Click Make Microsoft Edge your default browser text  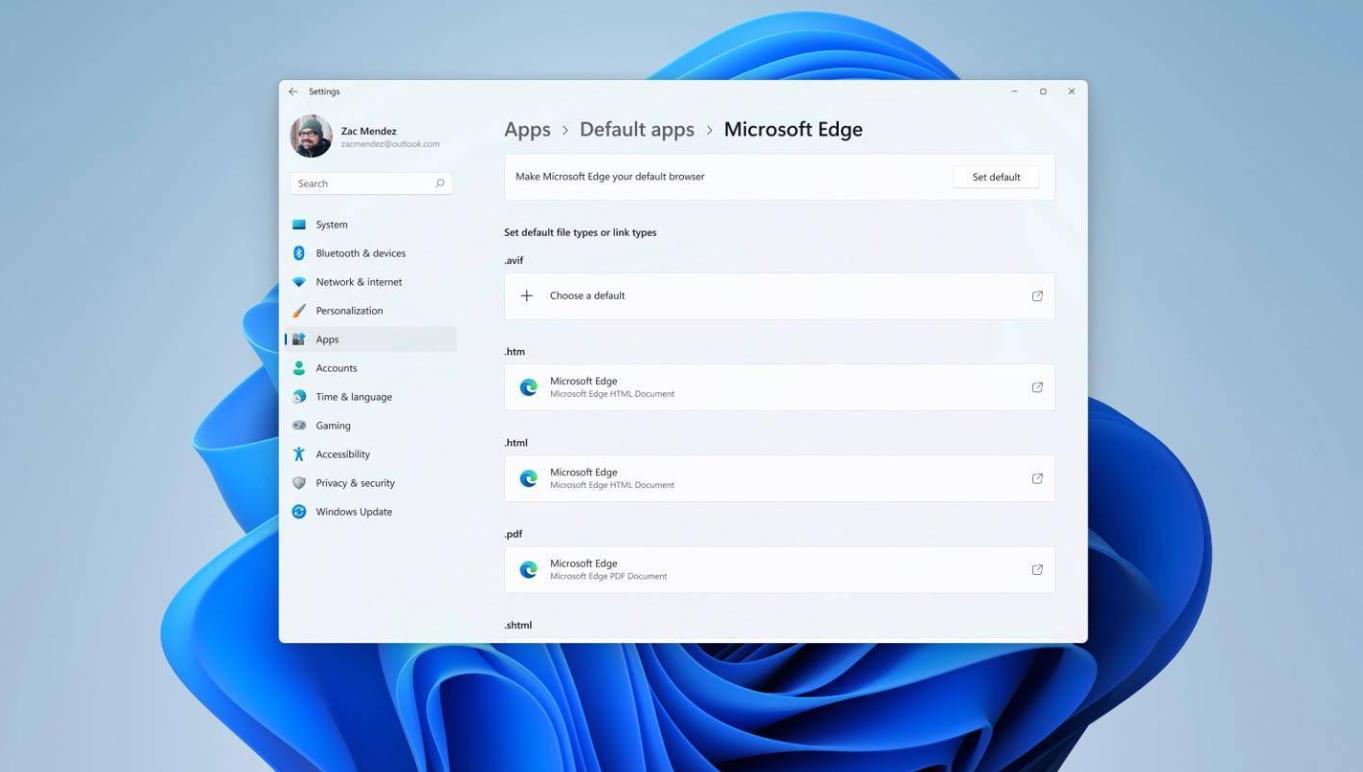(610, 177)
